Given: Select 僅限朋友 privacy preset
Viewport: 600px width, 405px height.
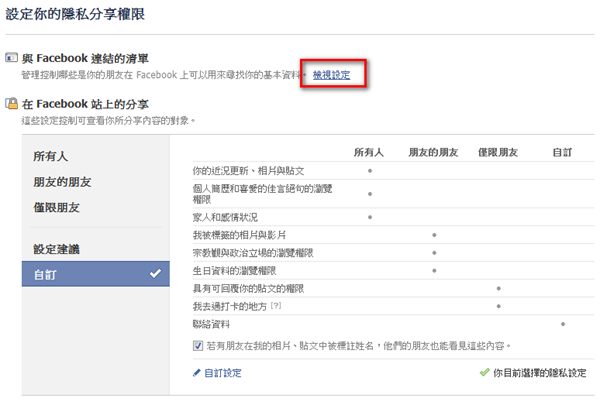Looking at the screenshot, I should (58, 209).
